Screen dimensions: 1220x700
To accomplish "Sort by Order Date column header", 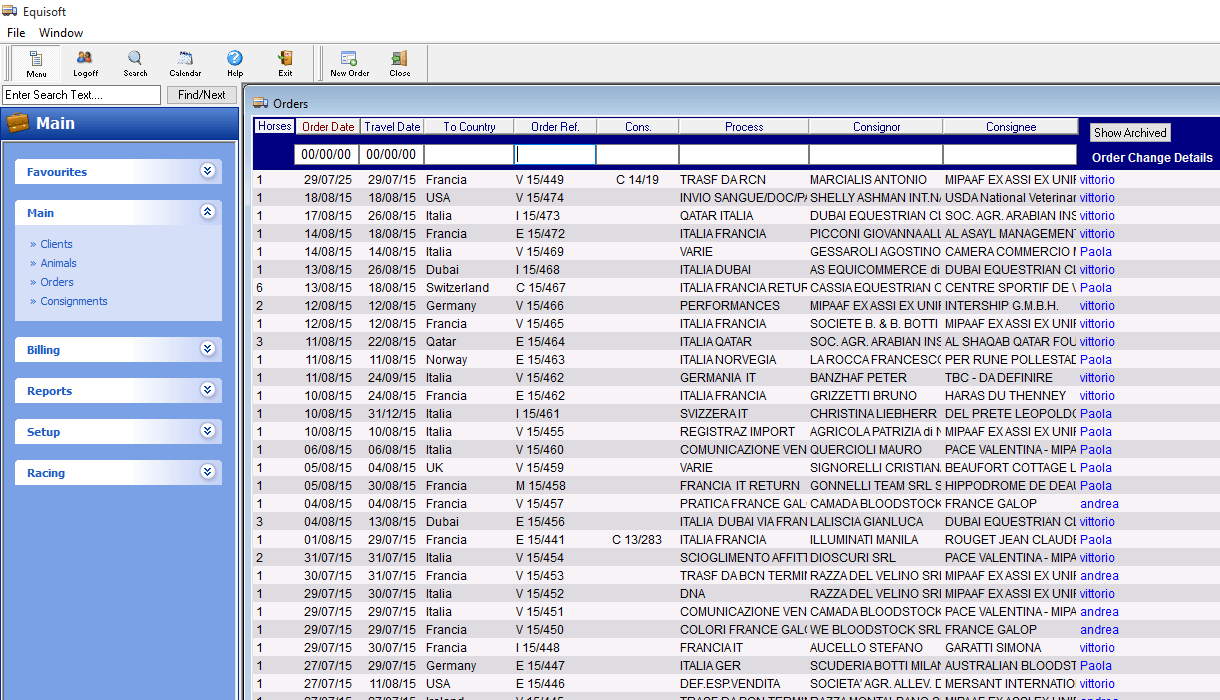I will (x=328, y=127).
